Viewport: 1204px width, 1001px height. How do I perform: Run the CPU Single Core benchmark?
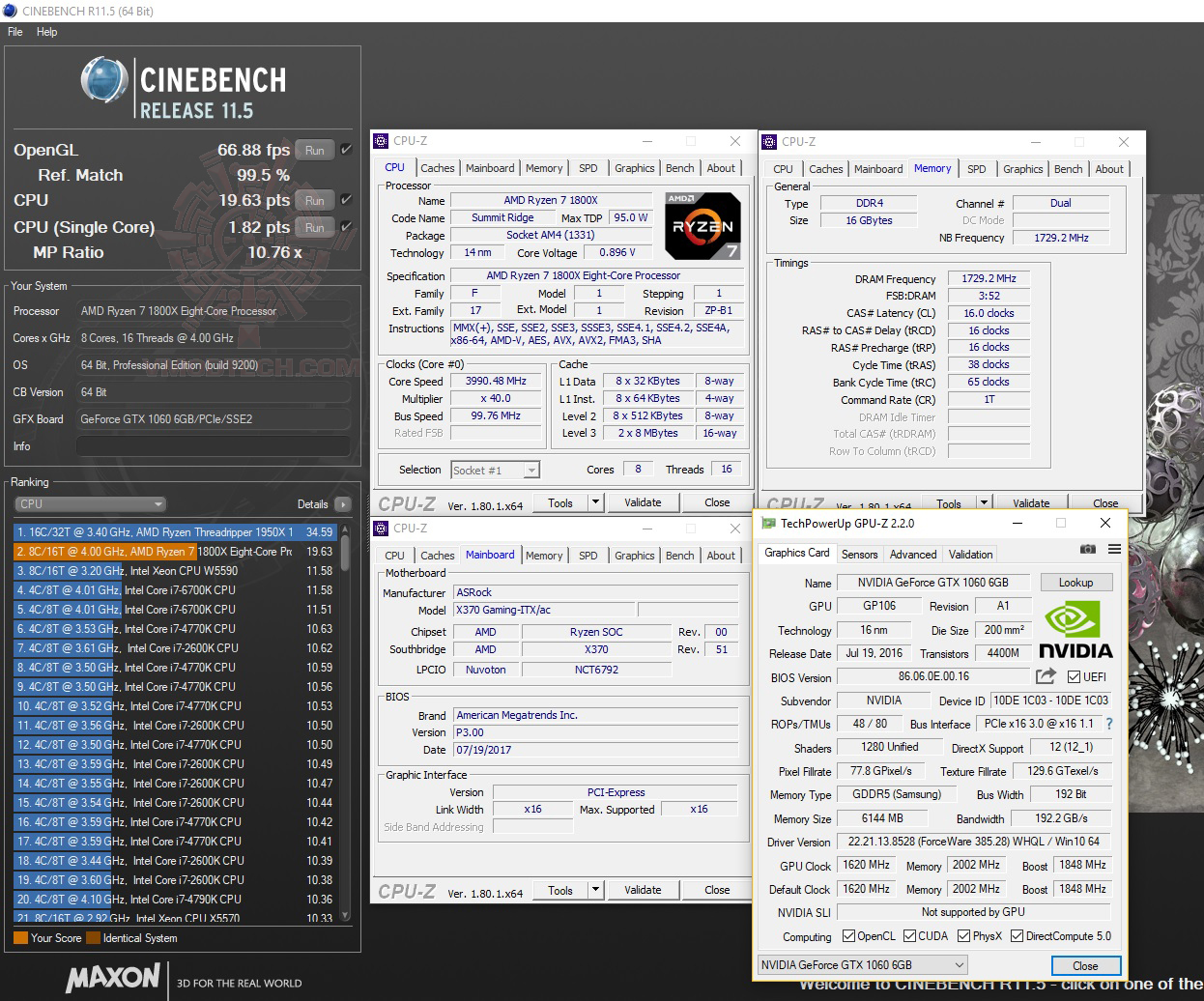pos(315,228)
